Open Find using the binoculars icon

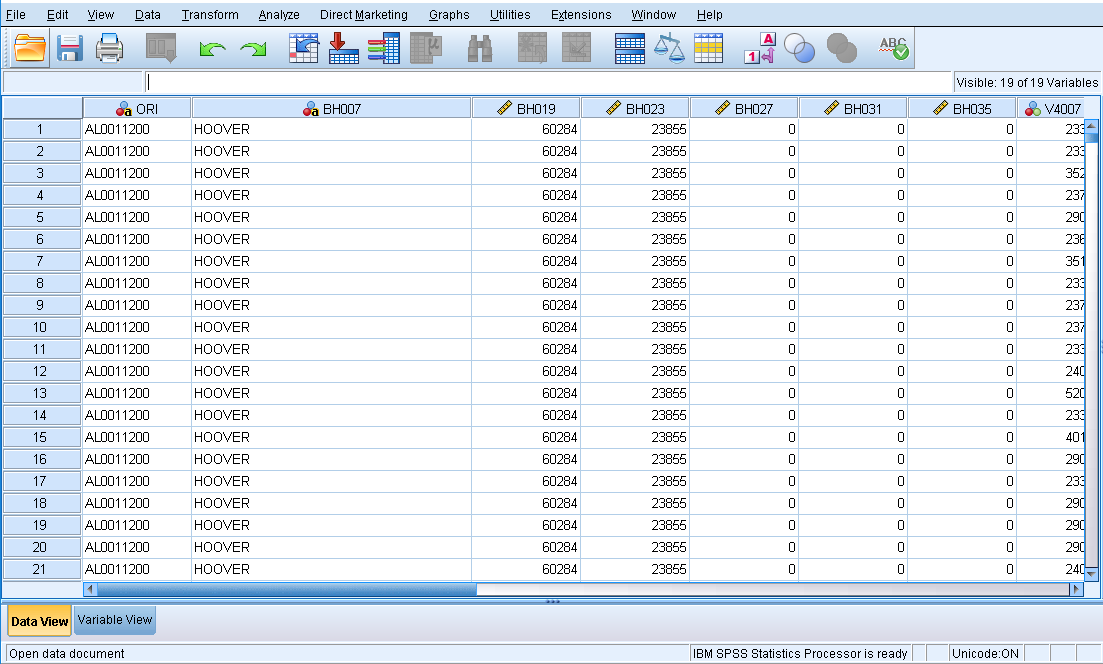[x=480, y=48]
